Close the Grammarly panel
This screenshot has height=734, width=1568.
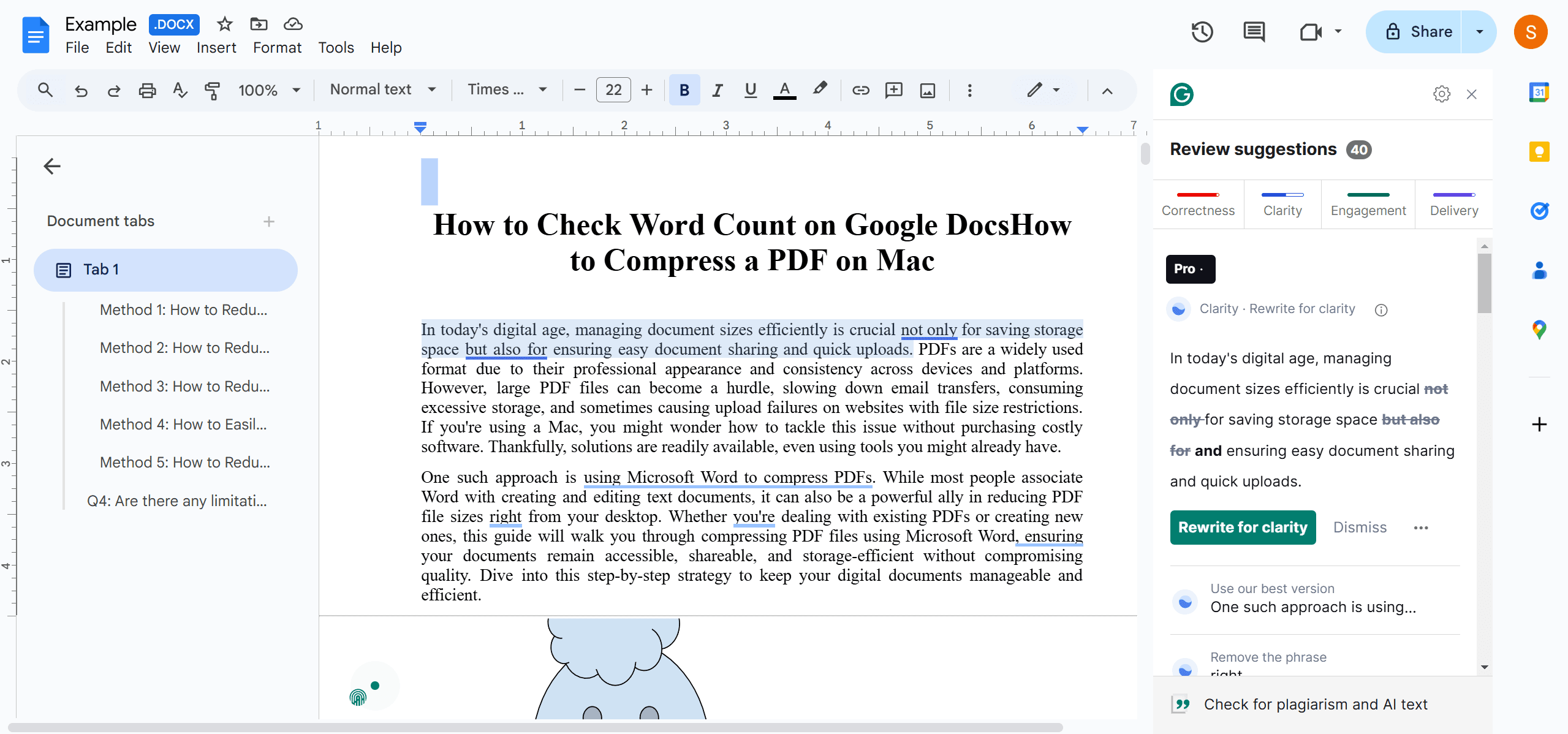1472,94
